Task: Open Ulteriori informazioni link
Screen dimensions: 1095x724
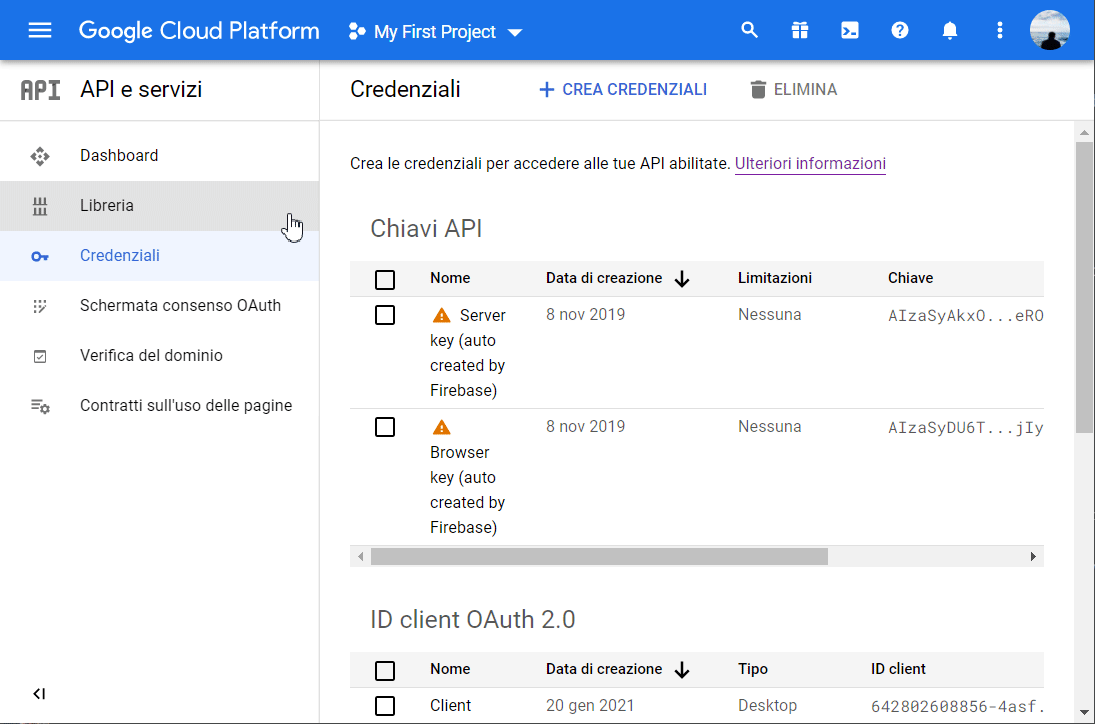Action: tap(810, 164)
